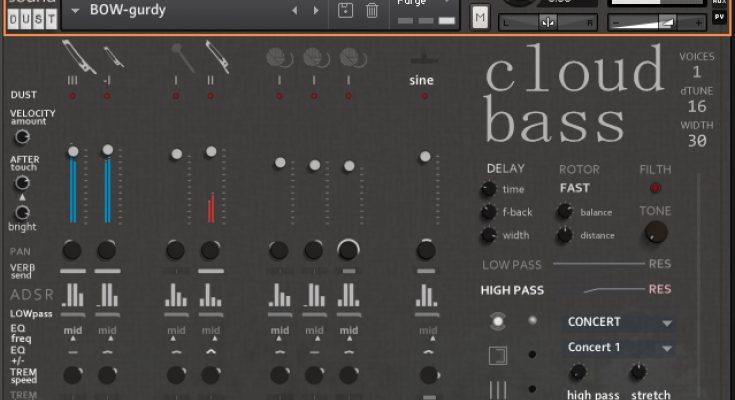
Task: Click the square reverb type icon
Action: coord(497,355)
